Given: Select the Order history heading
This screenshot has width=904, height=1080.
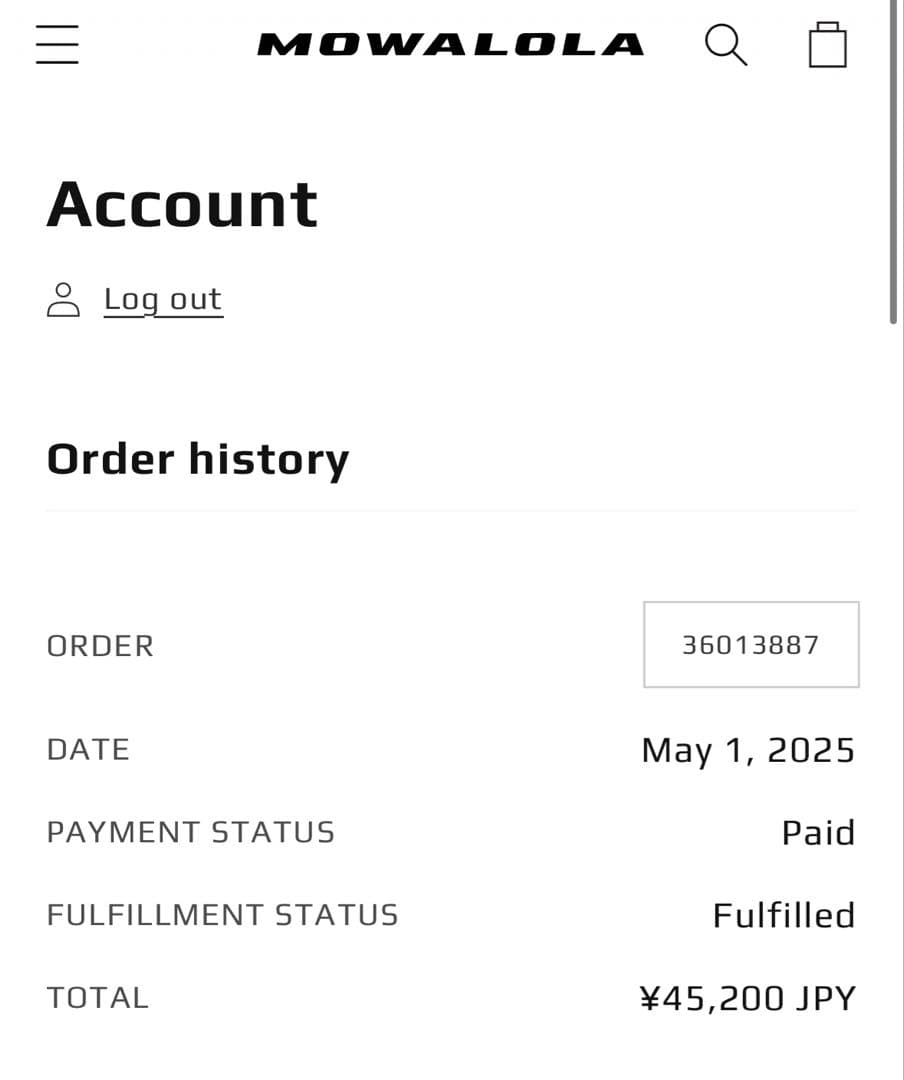Looking at the screenshot, I should pyautogui.click(x=198, y=459).
